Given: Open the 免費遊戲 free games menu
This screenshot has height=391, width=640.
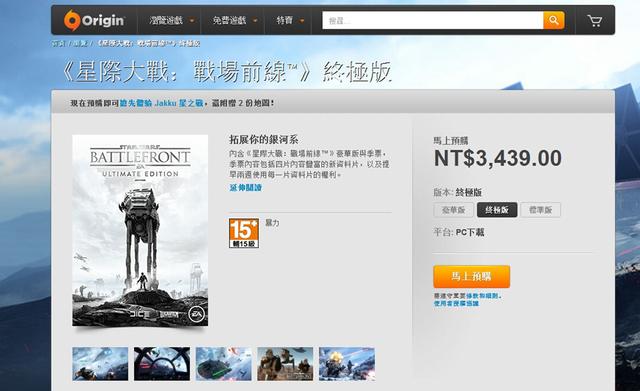Looking at the screenshot, I should (234, 20).
